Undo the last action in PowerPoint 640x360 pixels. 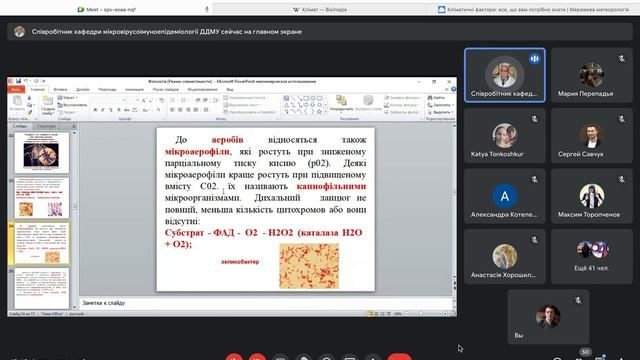25,81
